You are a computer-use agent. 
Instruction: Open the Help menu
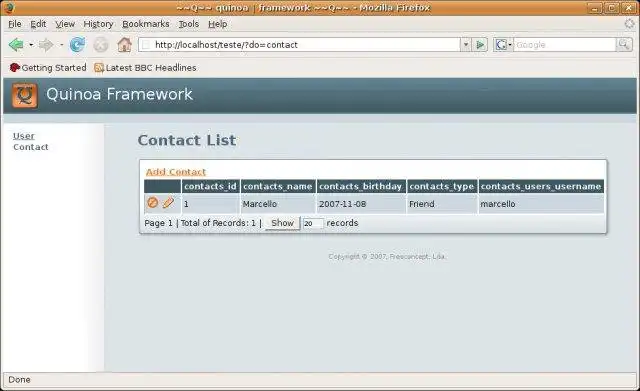tap(218, 24)
